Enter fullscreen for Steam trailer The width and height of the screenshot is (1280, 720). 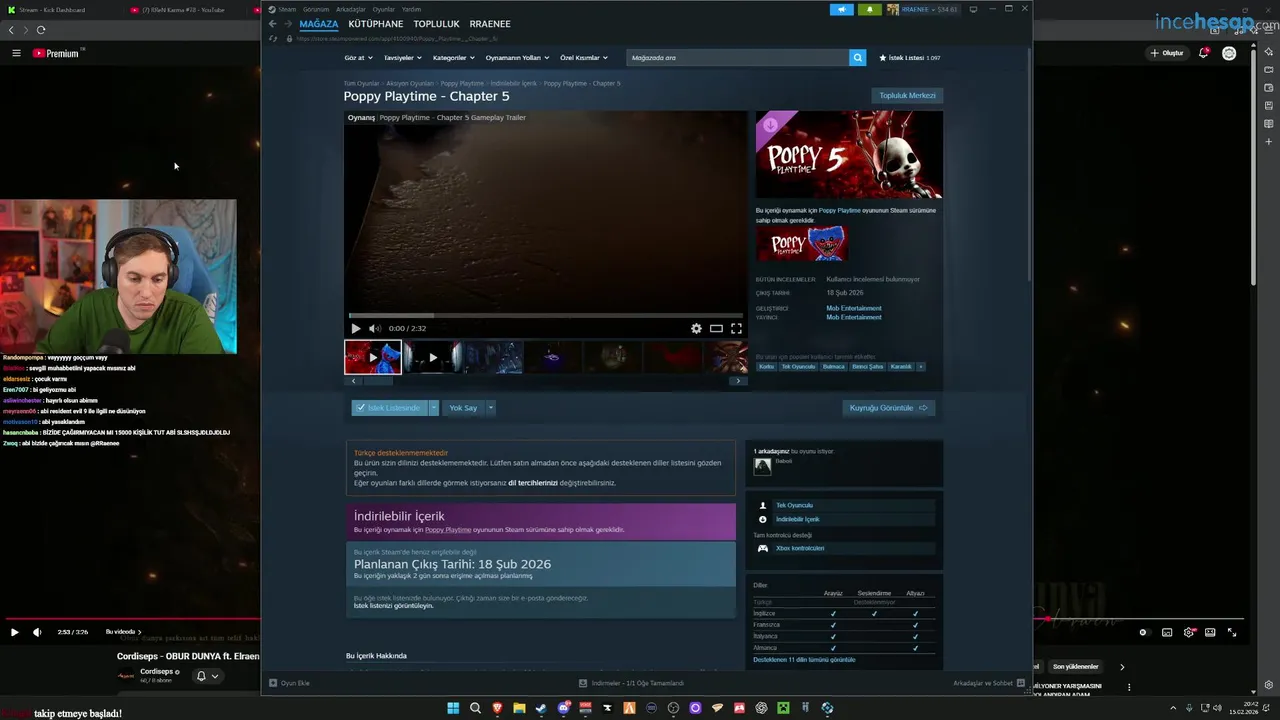(736, 328)
